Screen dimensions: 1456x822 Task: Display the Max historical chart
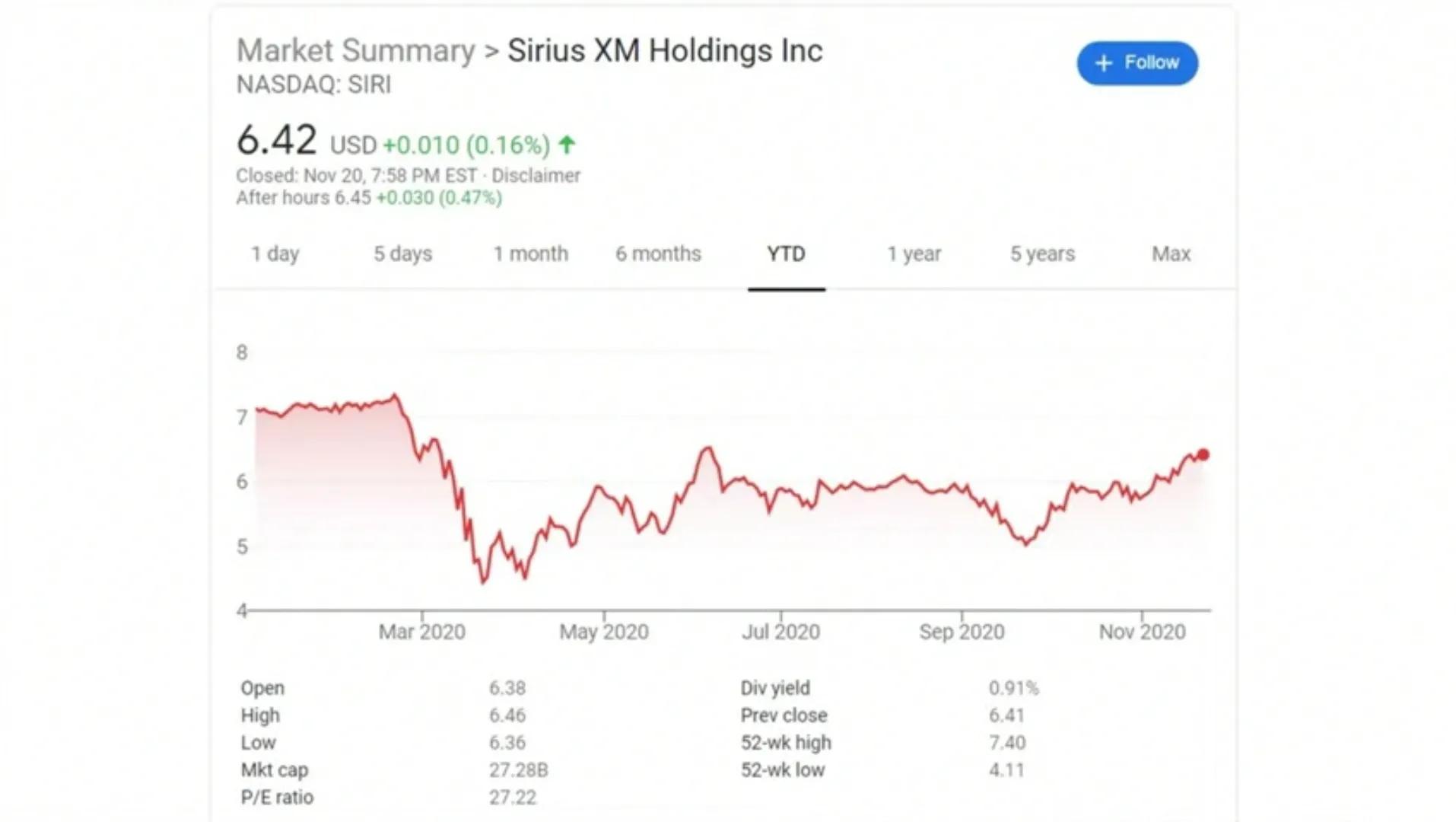[x=1170, y=253]
